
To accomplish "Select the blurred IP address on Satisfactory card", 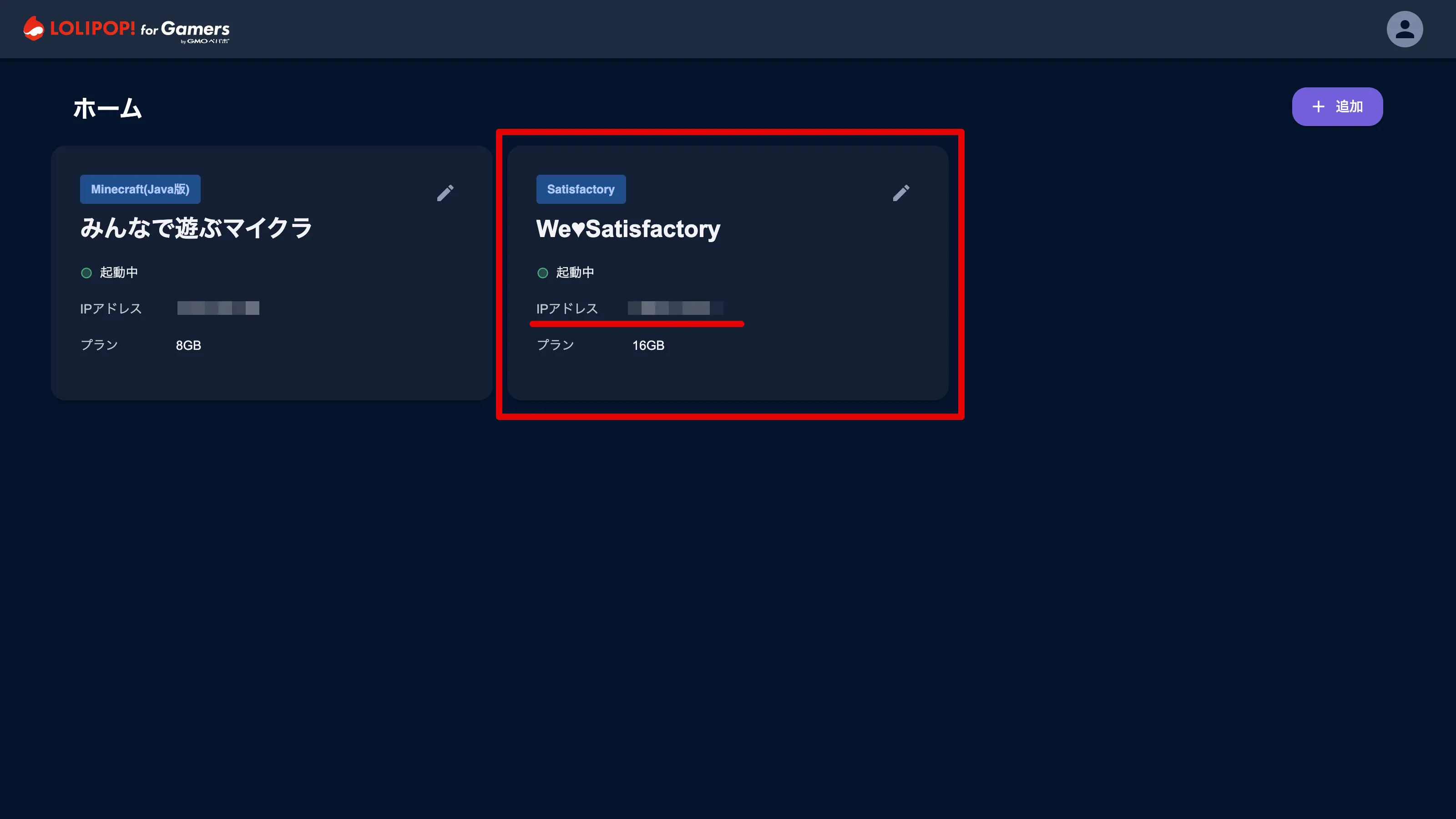I will tap(675, 308).
